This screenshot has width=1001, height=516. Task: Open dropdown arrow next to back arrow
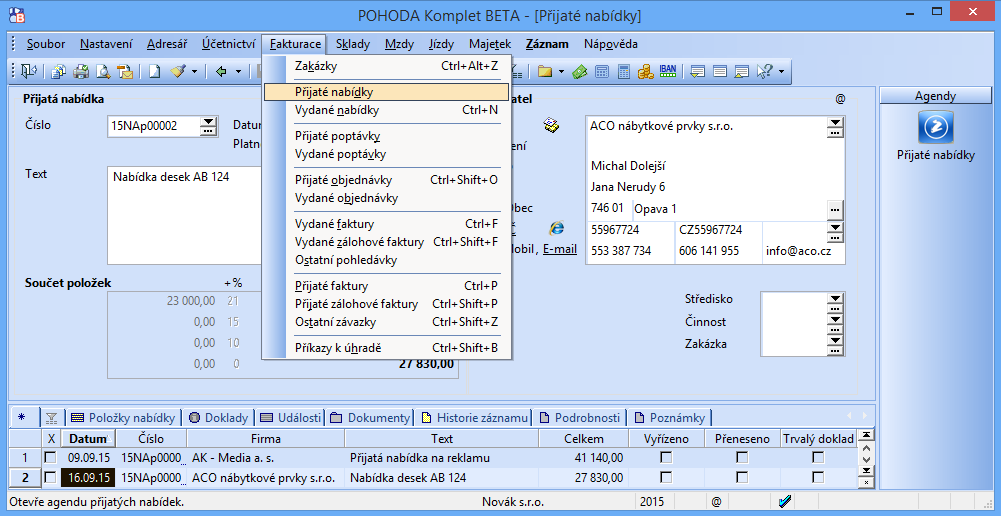[238, 72]
